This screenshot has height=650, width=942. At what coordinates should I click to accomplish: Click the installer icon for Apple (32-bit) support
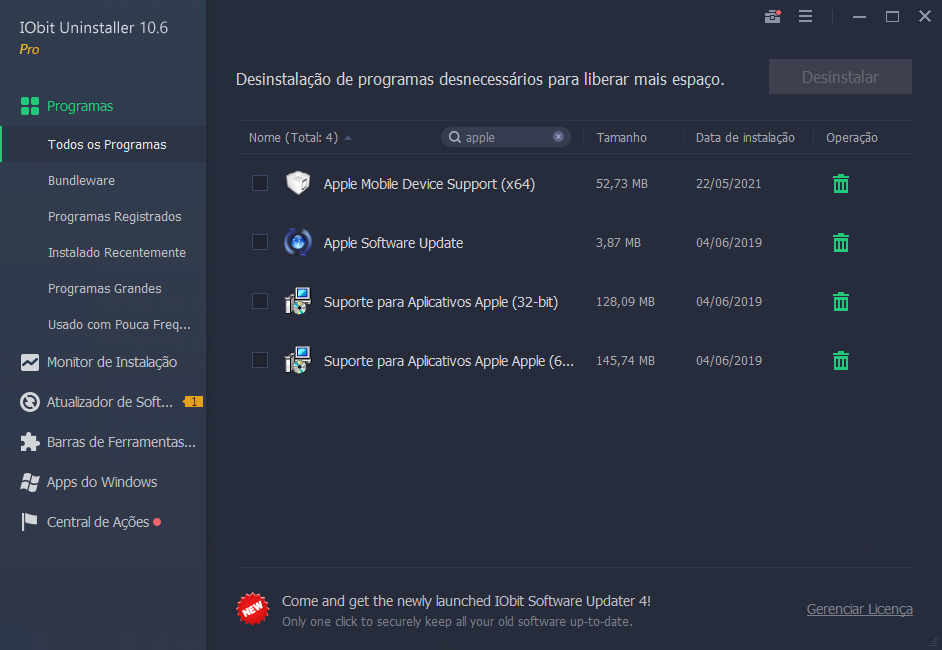coord(298,301)
